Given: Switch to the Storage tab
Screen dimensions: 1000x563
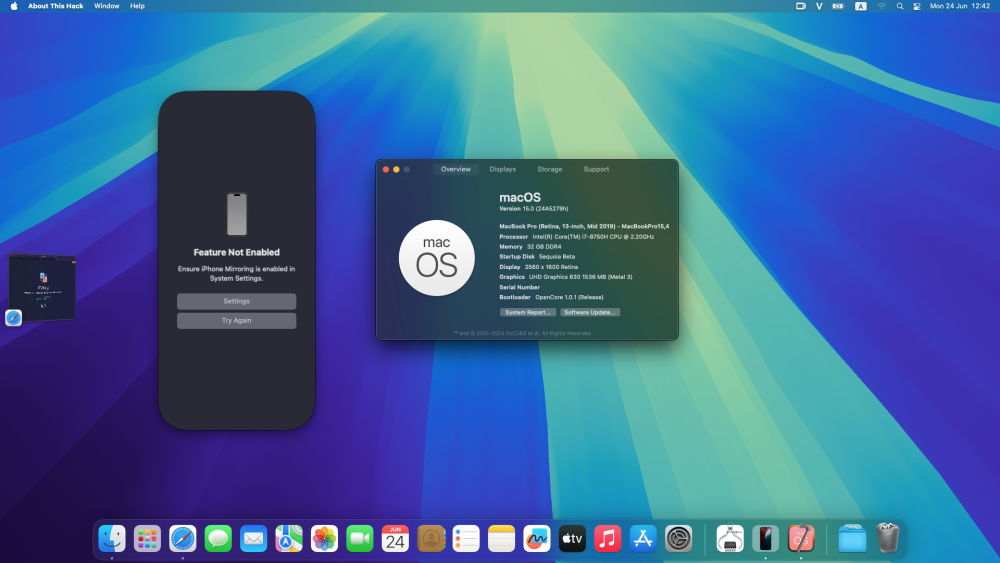Looking at the screenshot, I should (x=550, y=169).
